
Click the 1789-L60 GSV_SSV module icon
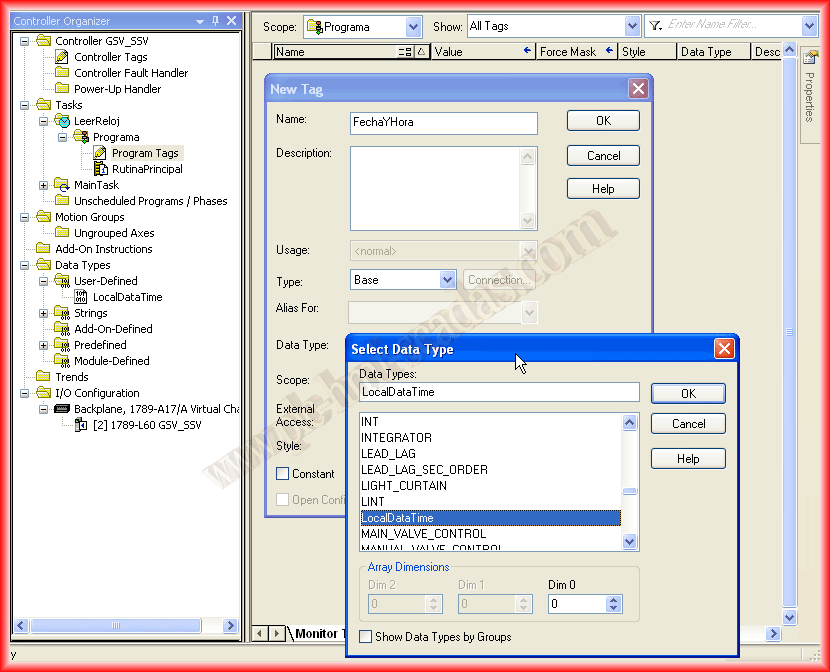tap(81, 425)
